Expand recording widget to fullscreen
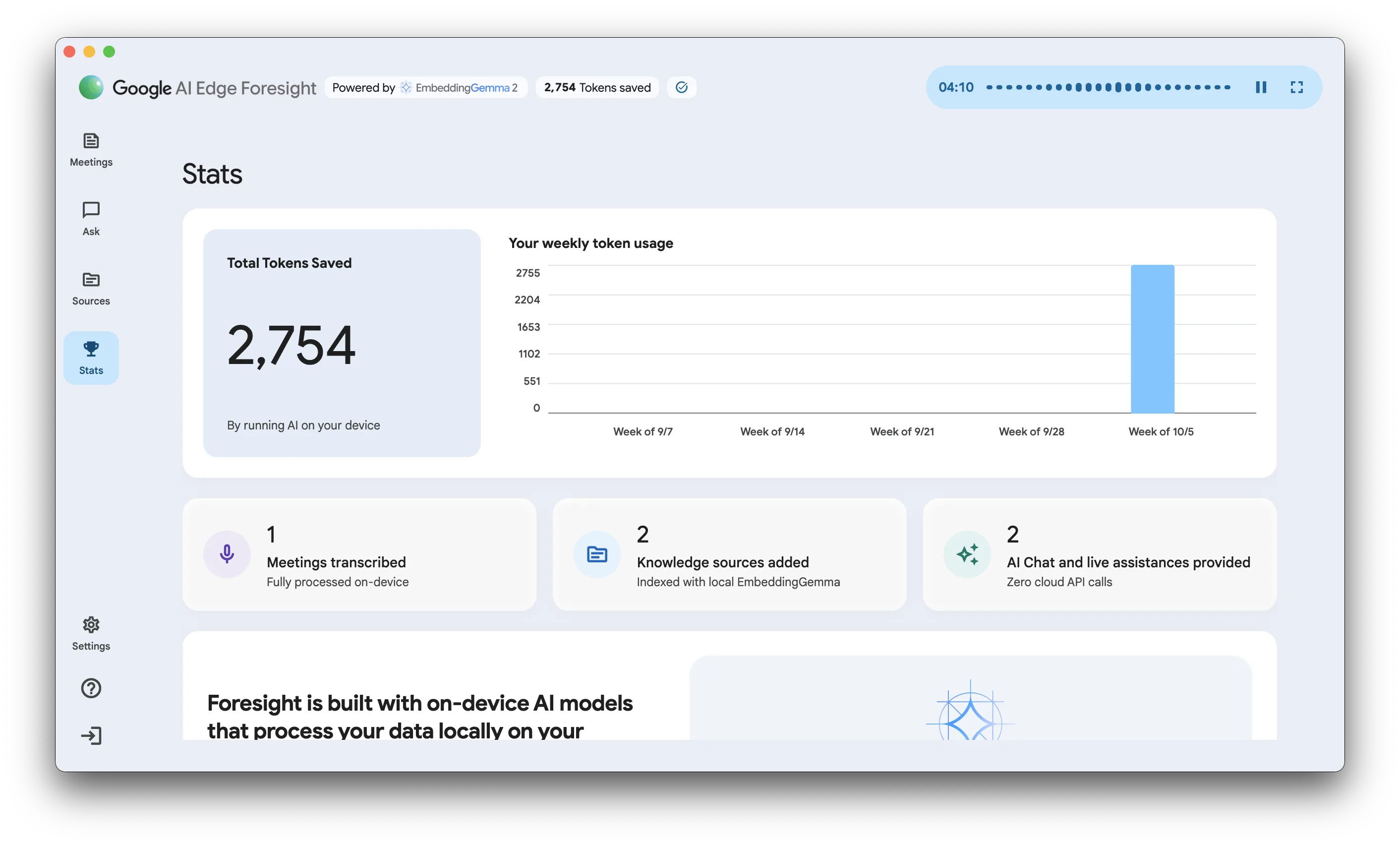Image resolution: width=1400 pixels, height=845 pixels. (1296, 87)
